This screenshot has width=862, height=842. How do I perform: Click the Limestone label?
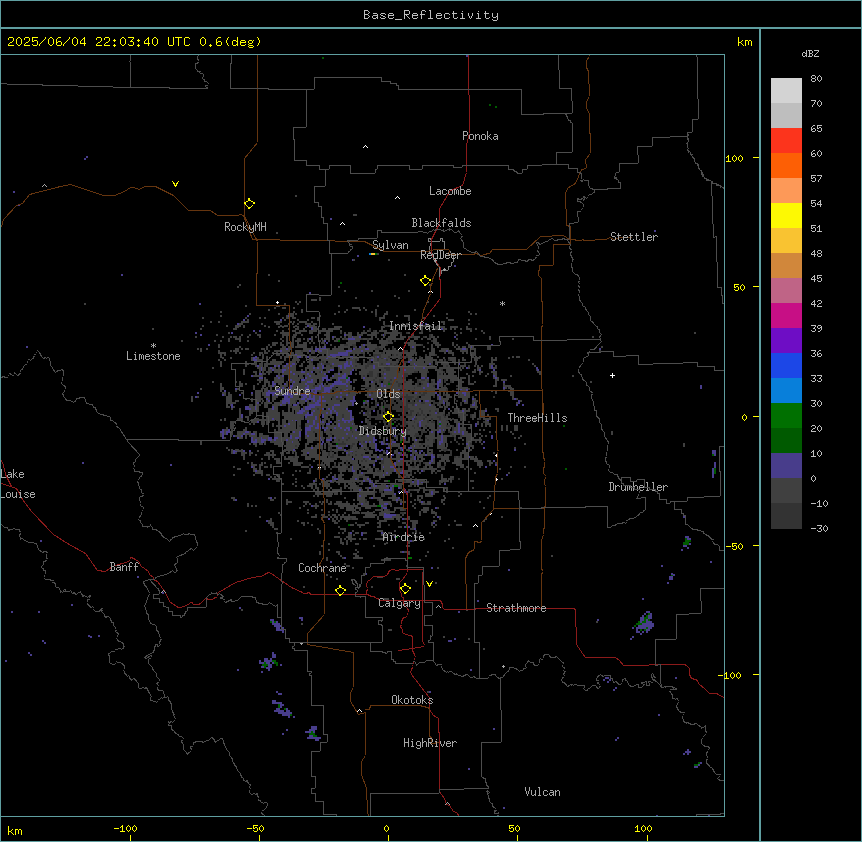153,356
